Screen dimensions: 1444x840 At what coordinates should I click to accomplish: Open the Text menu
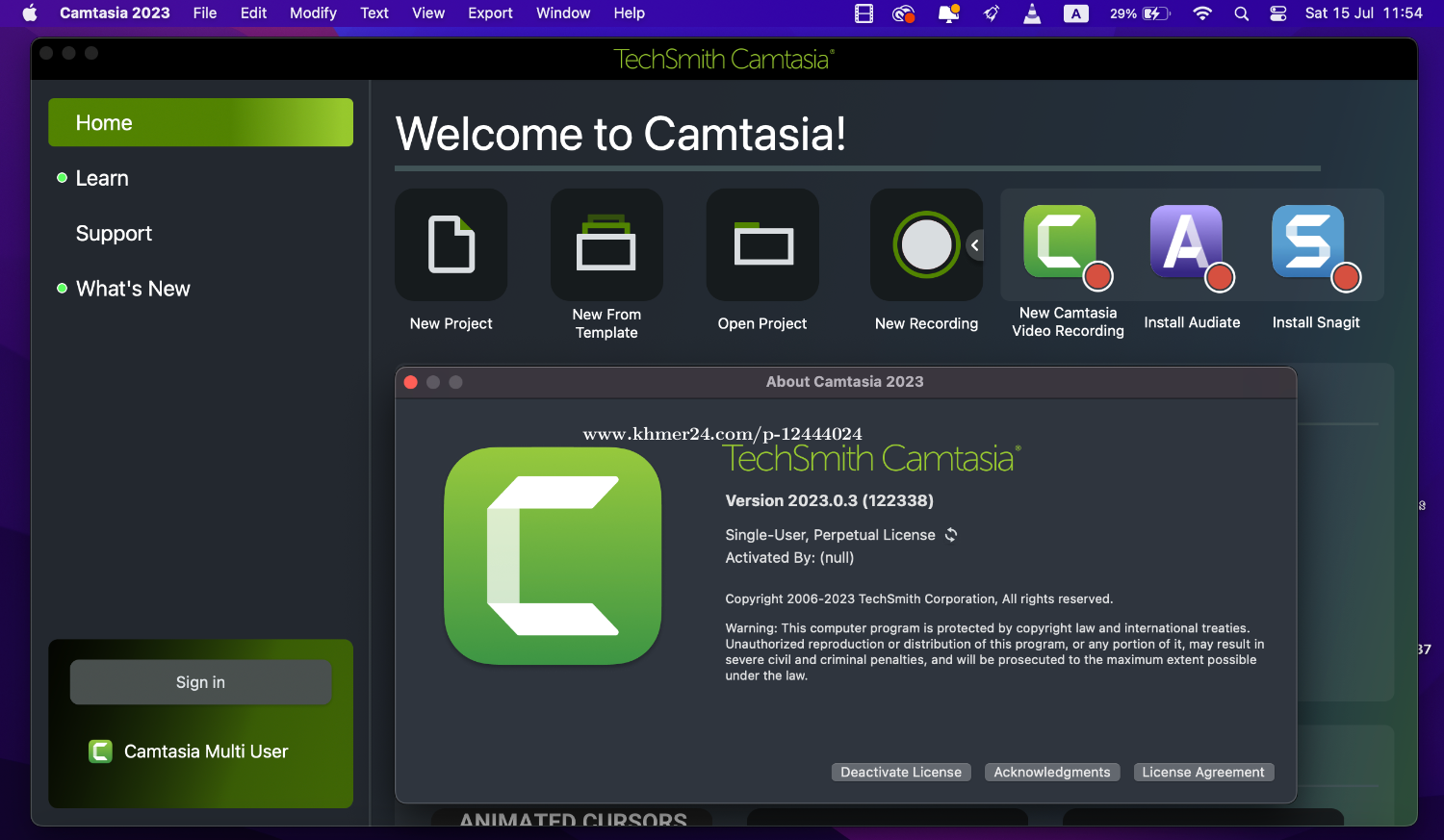click(374, 13)
